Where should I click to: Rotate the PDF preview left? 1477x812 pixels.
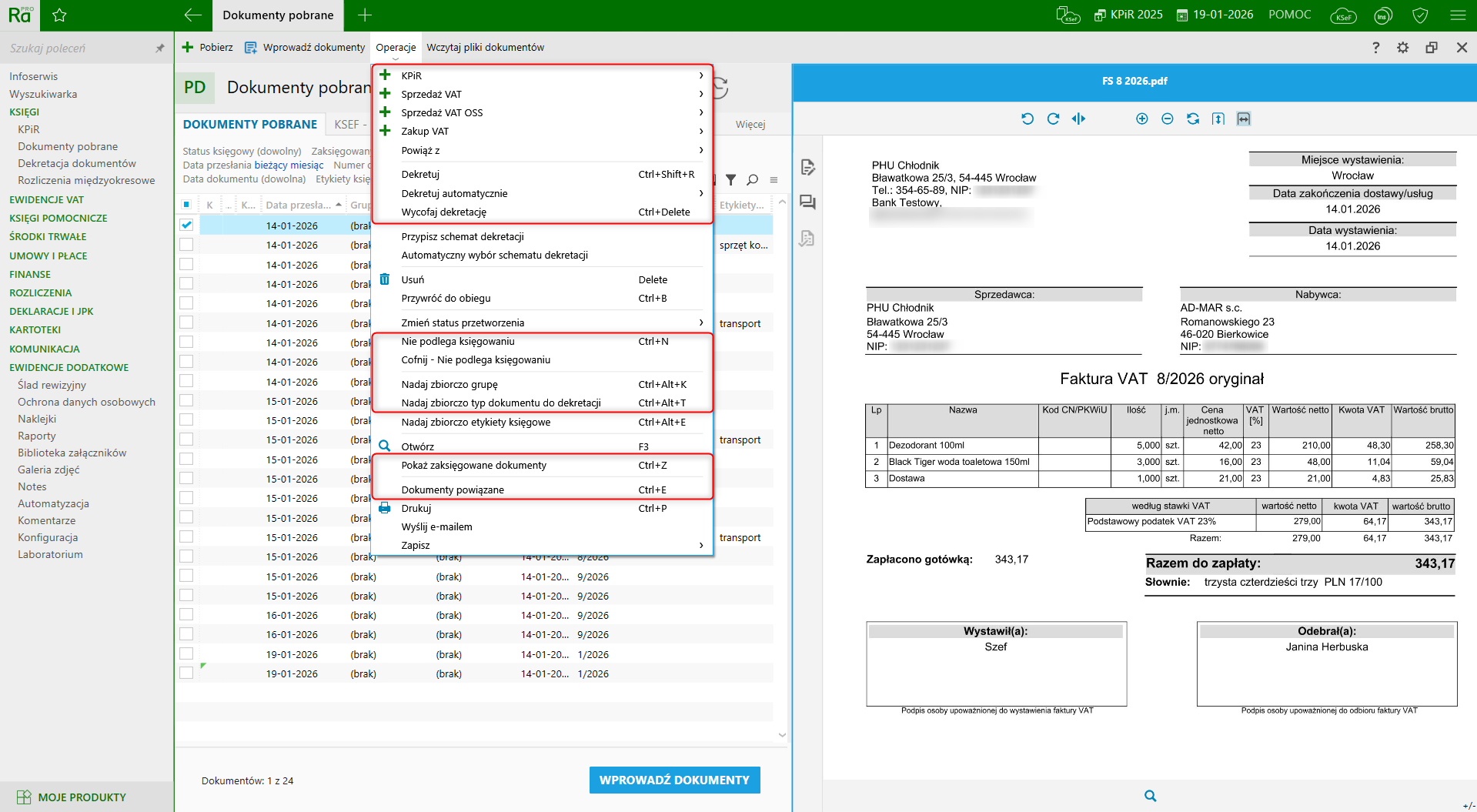(x=1027, y=119)
